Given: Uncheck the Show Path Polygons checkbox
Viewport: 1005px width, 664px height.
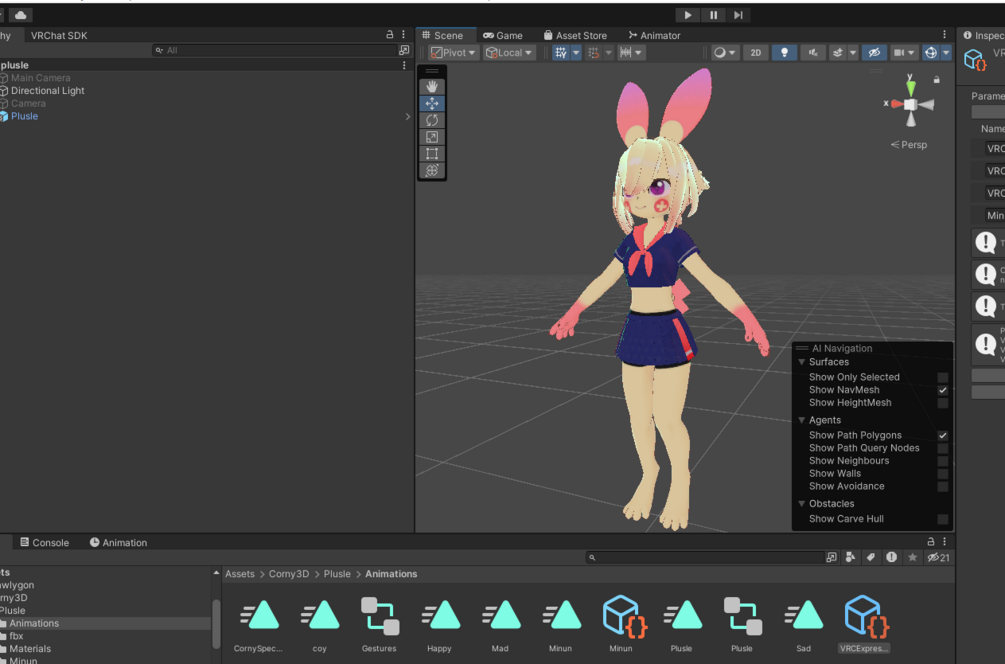Looking at the screenshot, I should pyautogui.click(x=942, y=435).
